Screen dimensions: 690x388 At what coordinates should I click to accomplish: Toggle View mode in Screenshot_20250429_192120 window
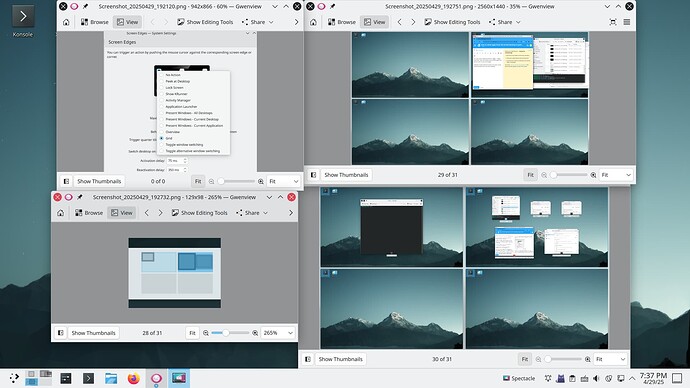[x=127, y=22]
